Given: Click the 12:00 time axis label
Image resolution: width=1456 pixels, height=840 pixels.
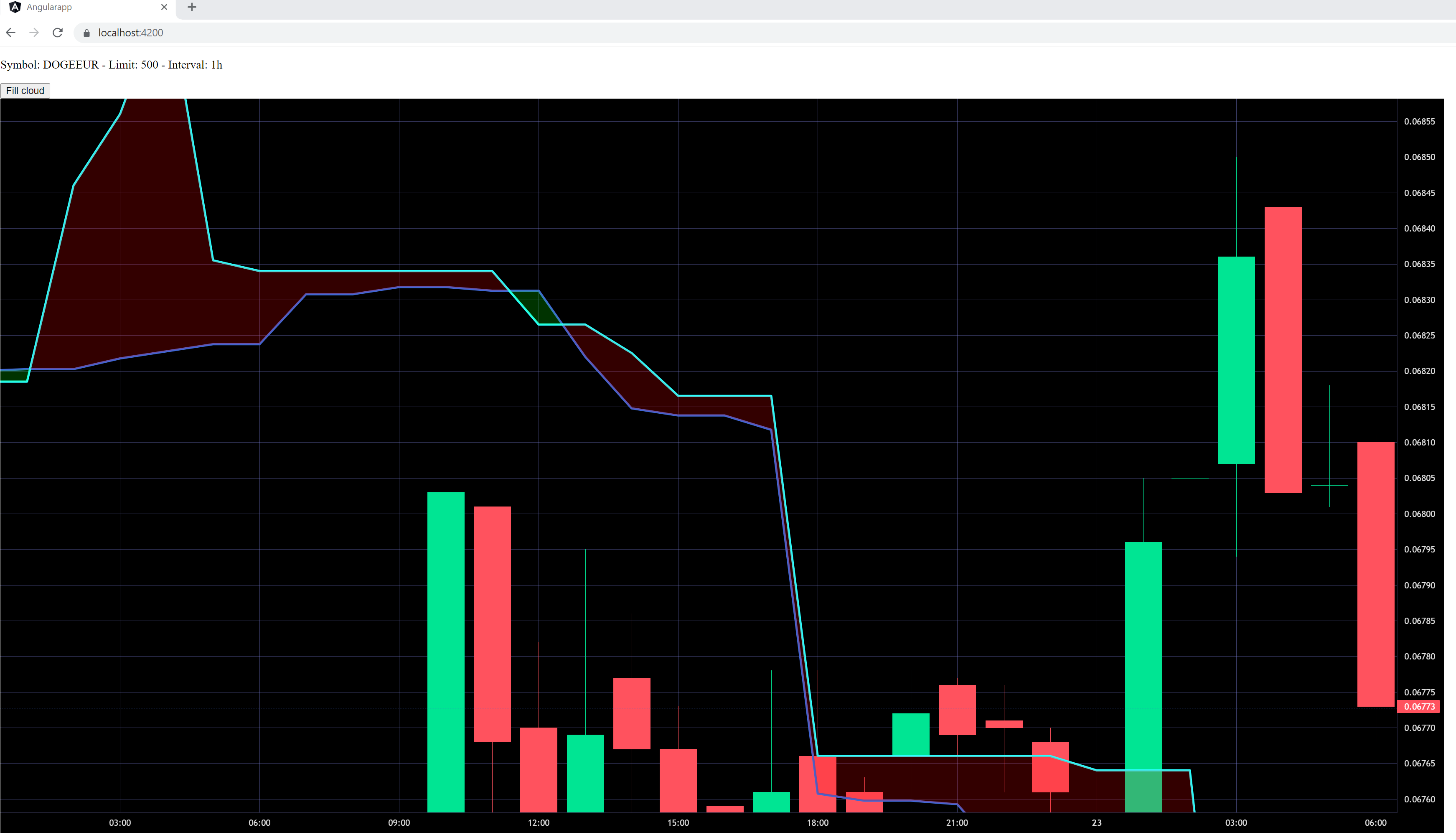Looking at the screenshot, I should [538, 823].
